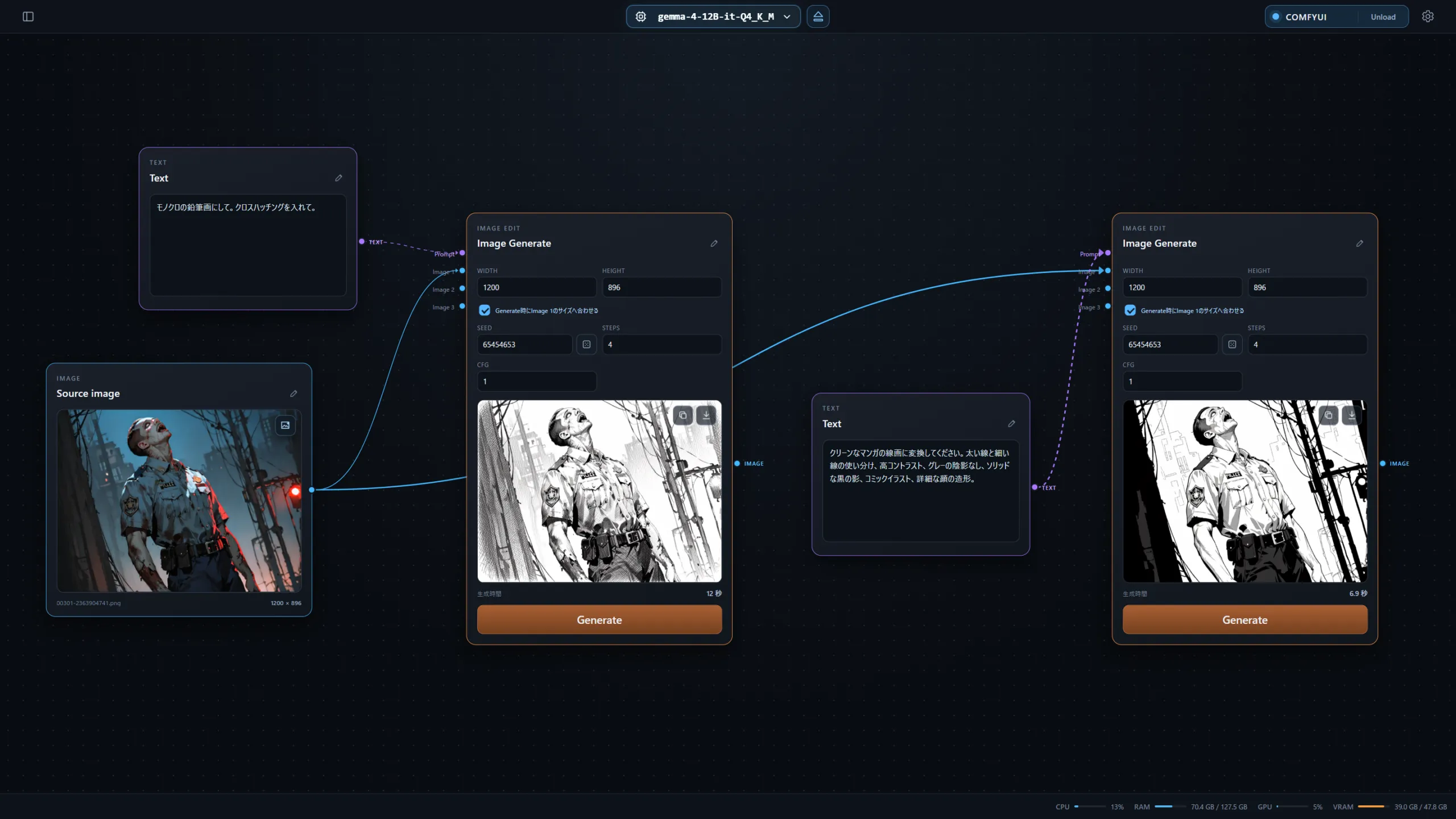The height and width of the screenshot is (819, 1456).
Task: Click the Image 3 input port of first node
Action: tap(462, 307)
